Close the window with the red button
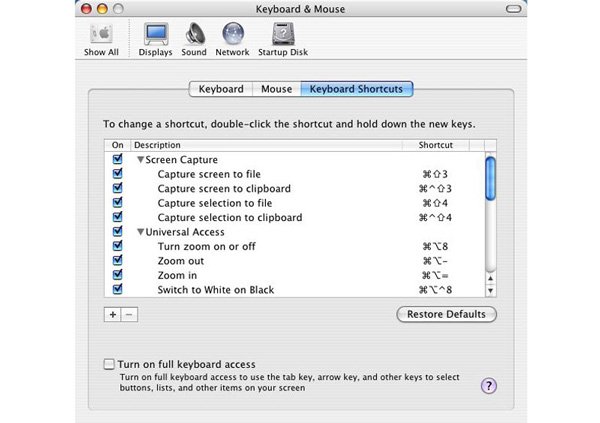The image size is (600, 423). tap(86, 9)
